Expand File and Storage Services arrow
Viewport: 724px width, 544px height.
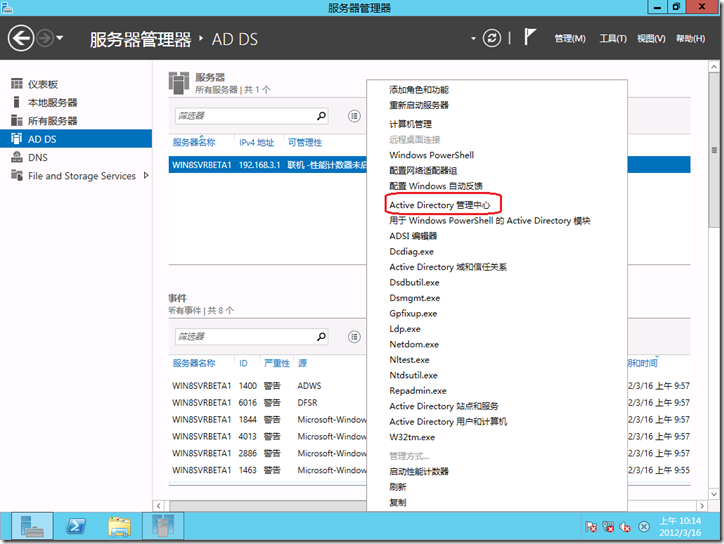click(146, 175)
